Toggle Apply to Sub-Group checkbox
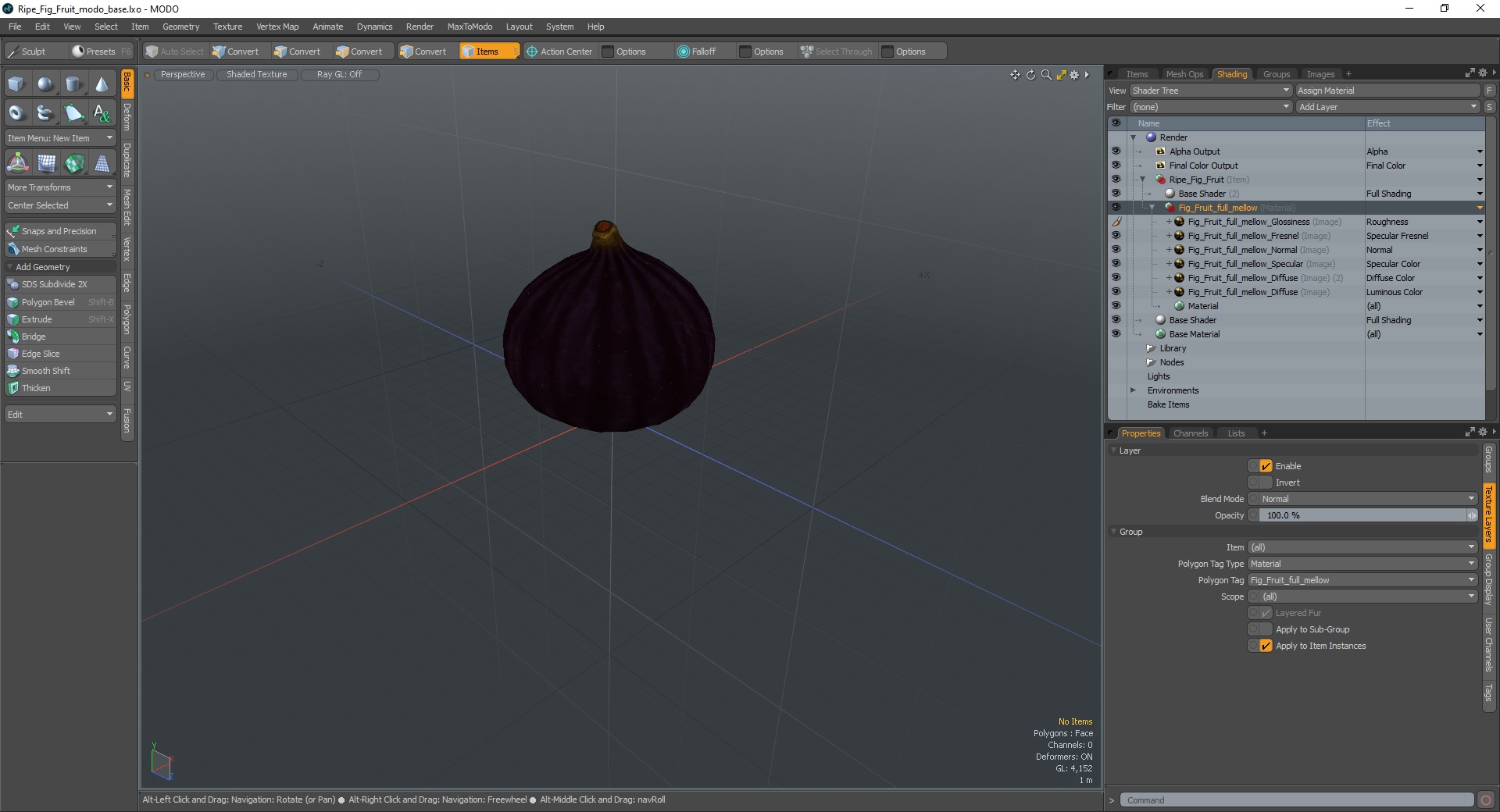Viewport: 1500px width, 812px height. 1266,629
